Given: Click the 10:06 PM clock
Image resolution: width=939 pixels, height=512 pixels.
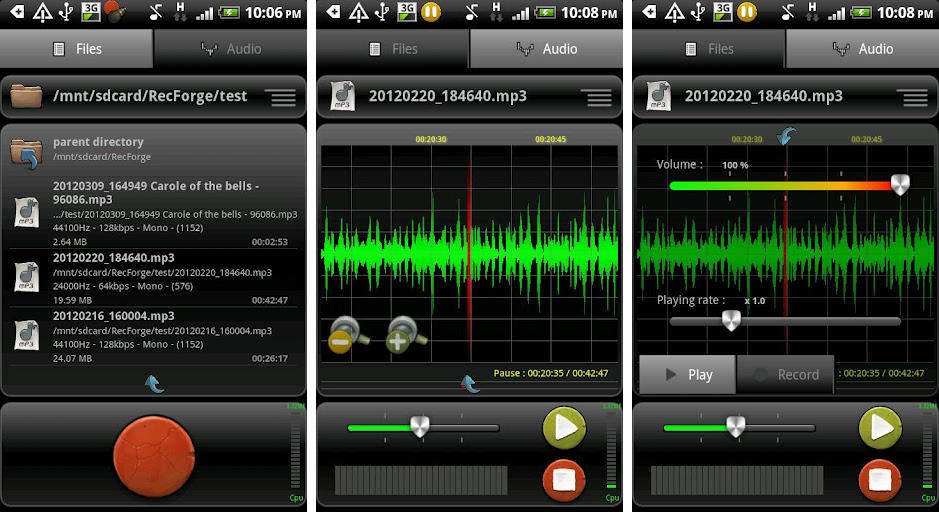Looking at the screenshot, I should tap(273, 13).
